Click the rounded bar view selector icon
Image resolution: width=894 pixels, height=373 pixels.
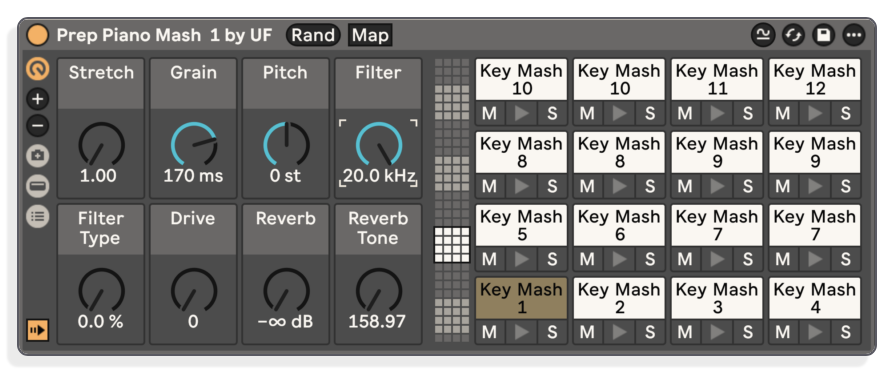point(38,186)
